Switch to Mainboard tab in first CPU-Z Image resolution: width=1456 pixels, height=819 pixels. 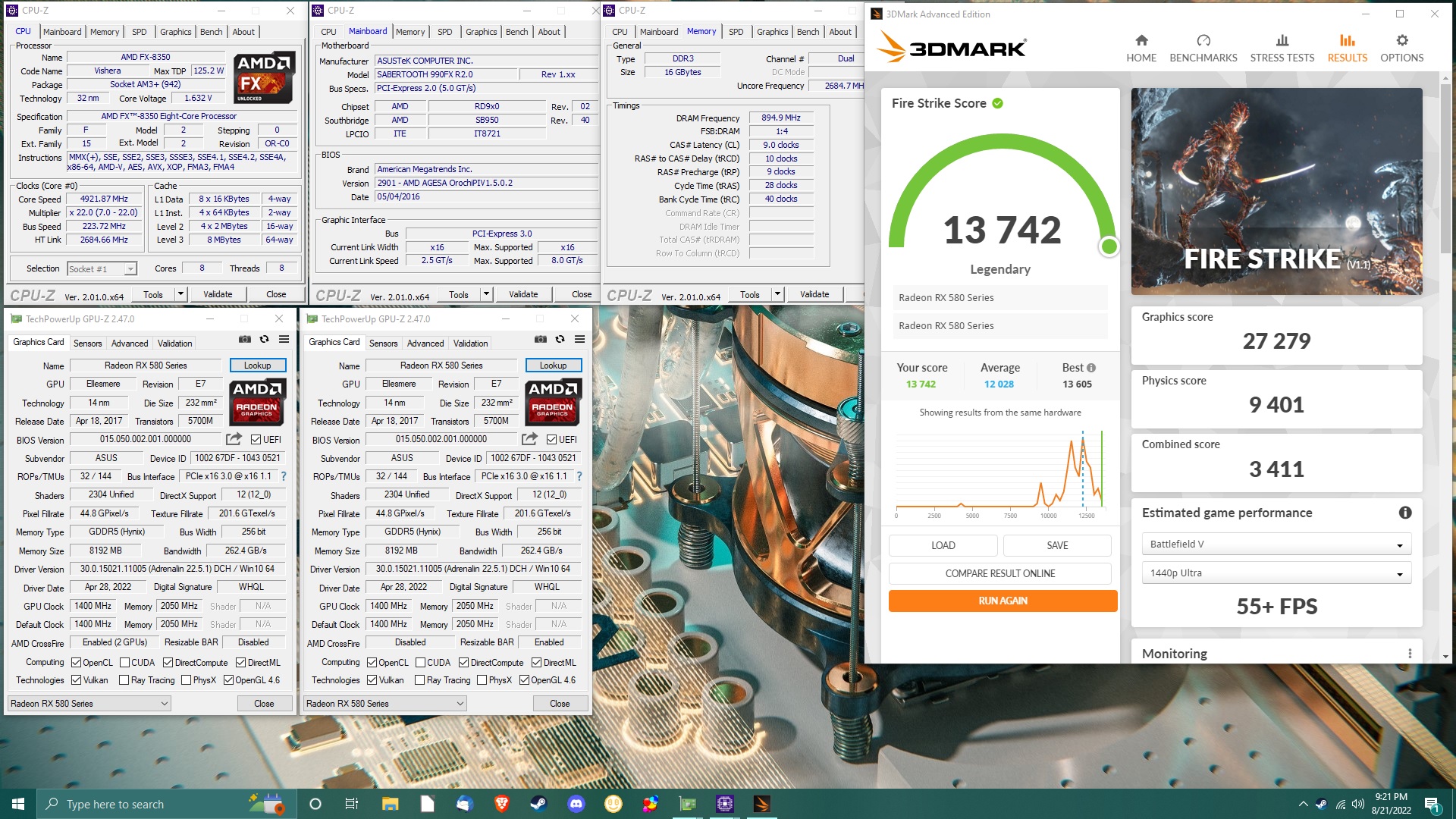[62, 32]
